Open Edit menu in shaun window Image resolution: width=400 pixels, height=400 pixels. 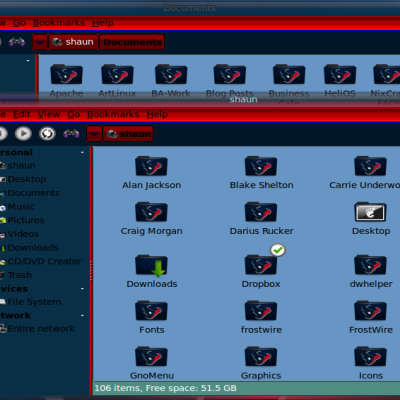[22, 115]
